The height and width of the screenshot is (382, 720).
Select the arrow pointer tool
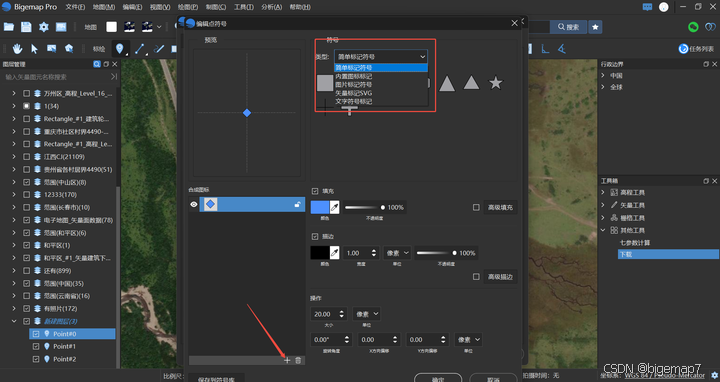tap(34, 48)
